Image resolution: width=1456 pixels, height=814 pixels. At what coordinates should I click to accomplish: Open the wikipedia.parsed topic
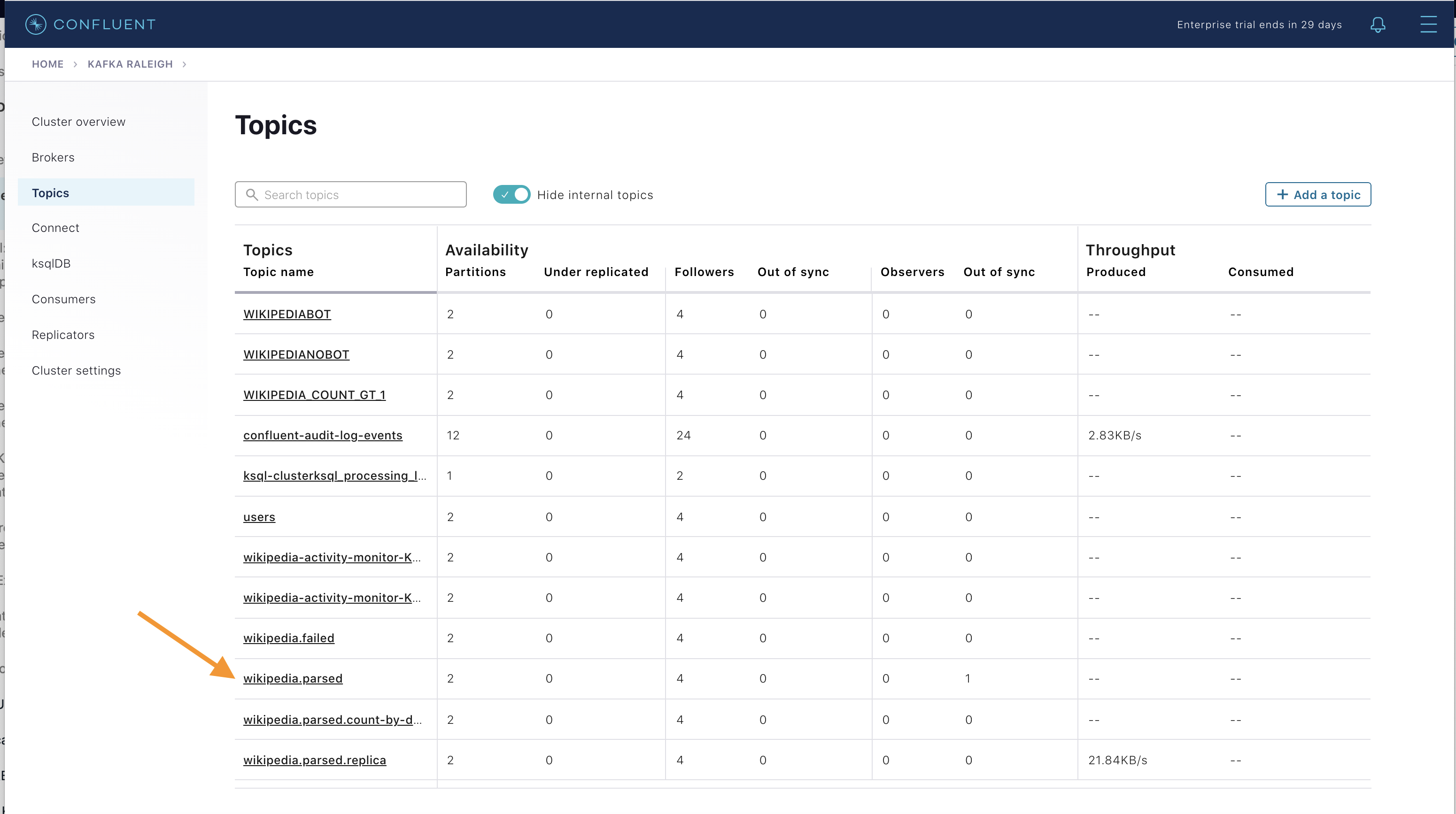(x=293, y=678)
